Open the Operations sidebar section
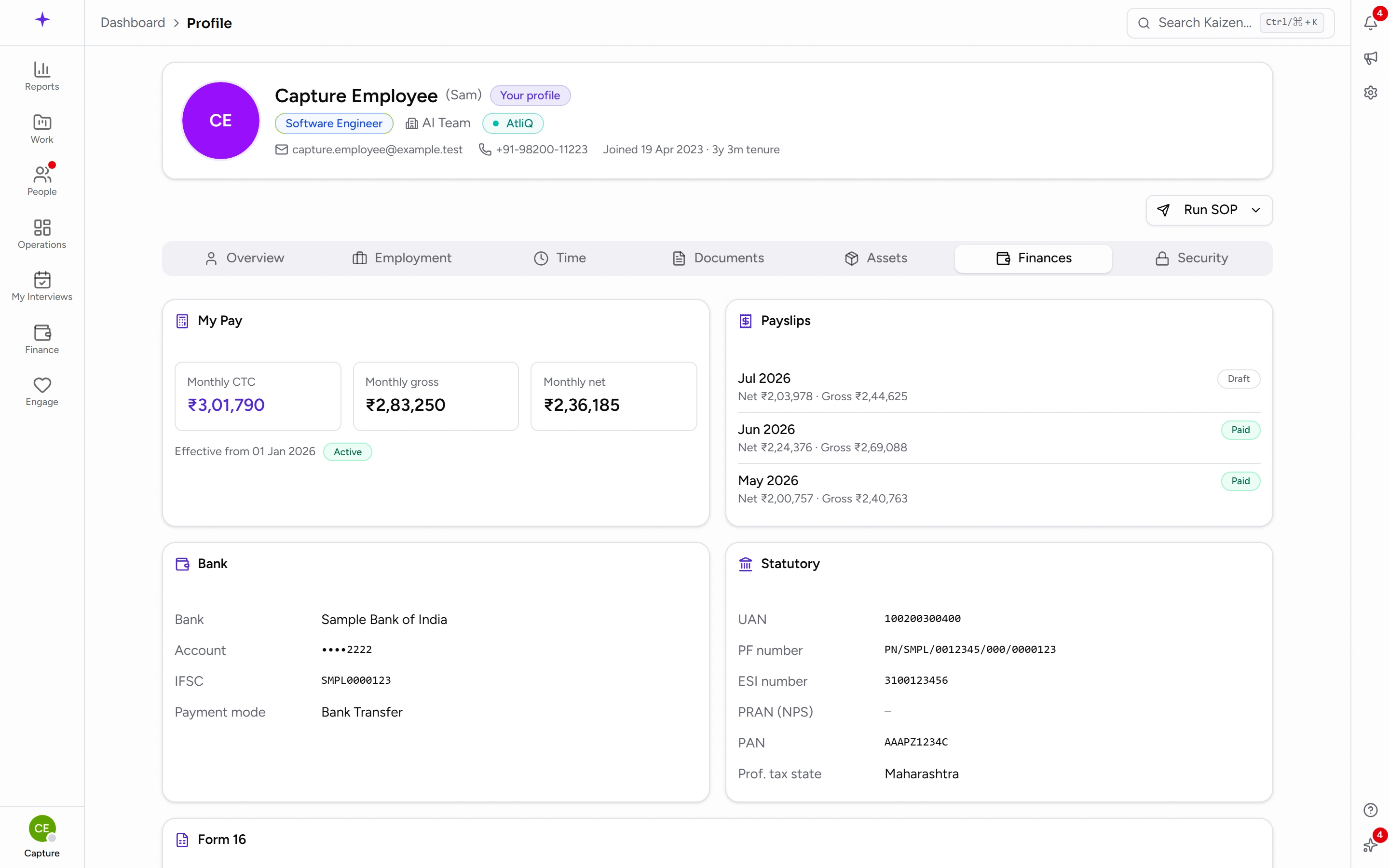The image size is (1389, 868). click(x=42, y=234)
